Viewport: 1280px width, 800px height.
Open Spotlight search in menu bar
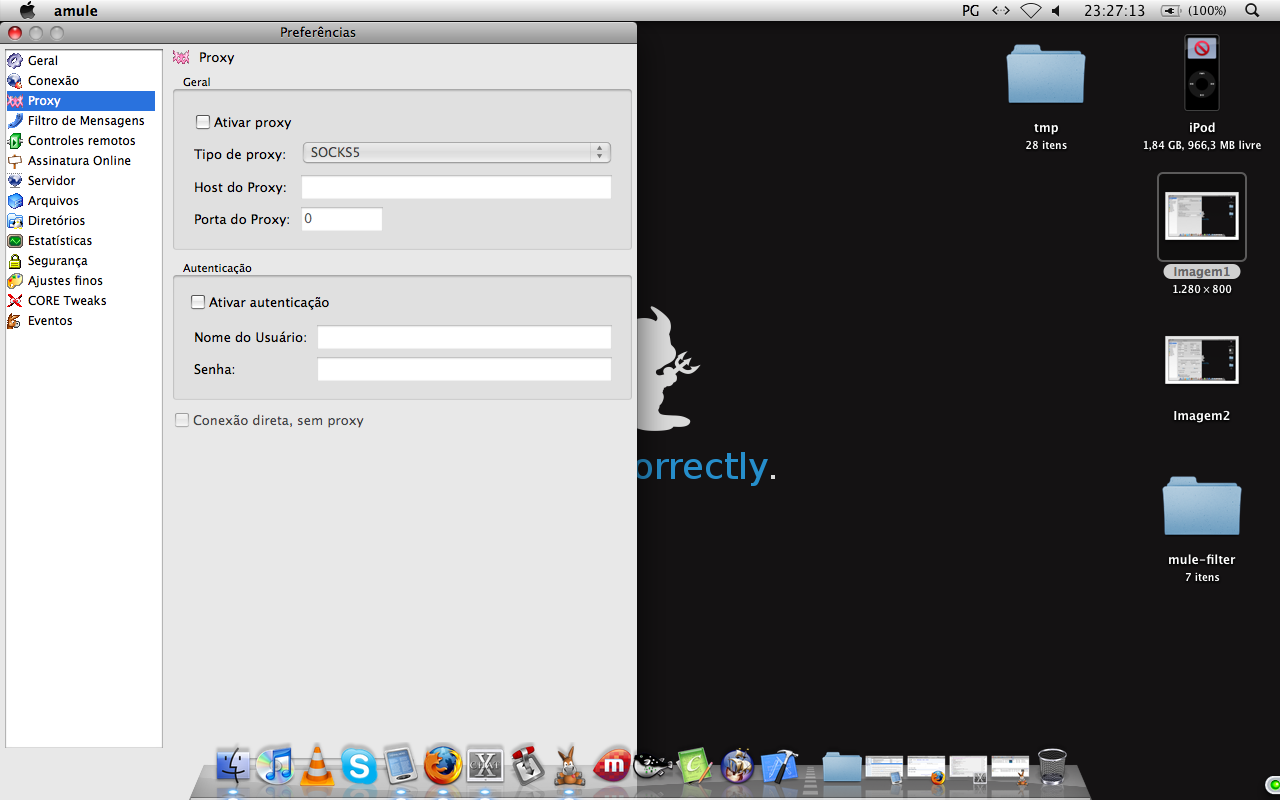1252,11
